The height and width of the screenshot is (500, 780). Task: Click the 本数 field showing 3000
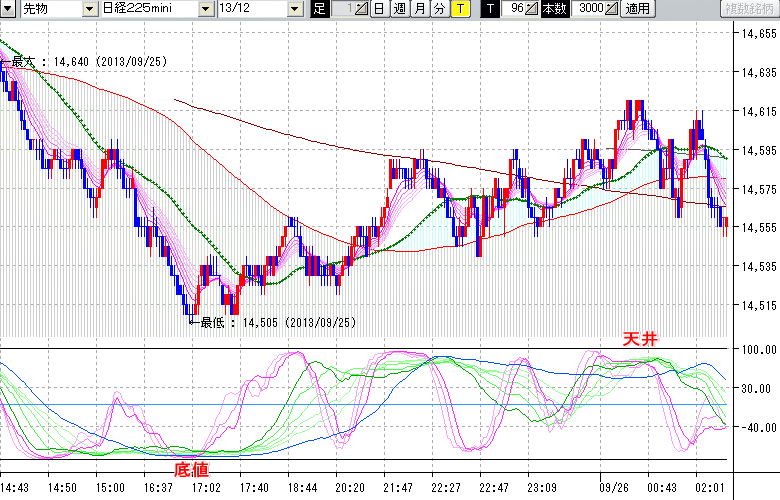tap(589, 9)
